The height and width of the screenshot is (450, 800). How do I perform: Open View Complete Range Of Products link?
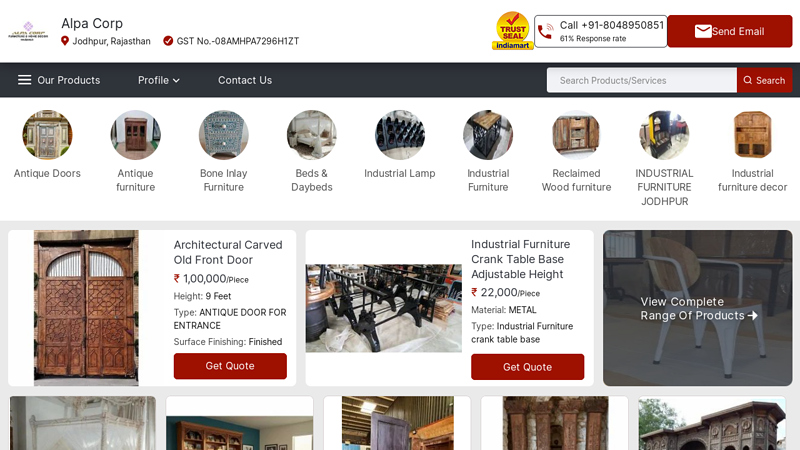click(x=697, y=308)
